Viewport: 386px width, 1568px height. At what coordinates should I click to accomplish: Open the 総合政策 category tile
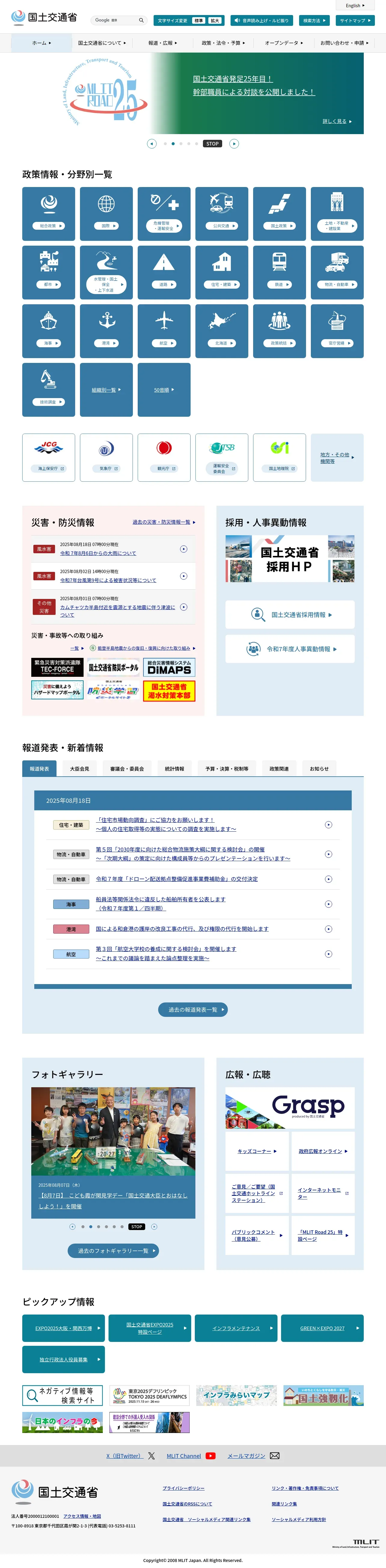(49, 214)
